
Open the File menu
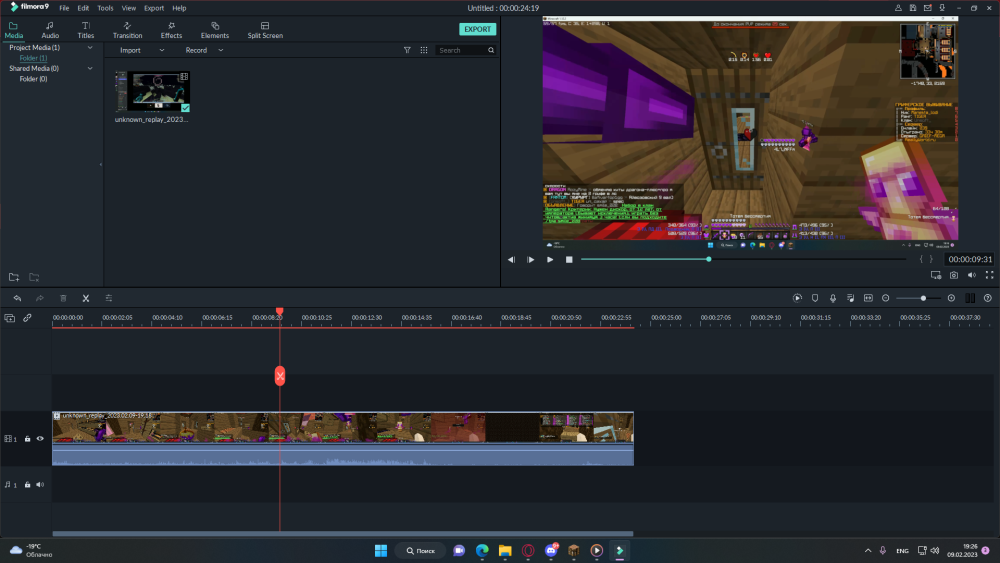[64, 8]
